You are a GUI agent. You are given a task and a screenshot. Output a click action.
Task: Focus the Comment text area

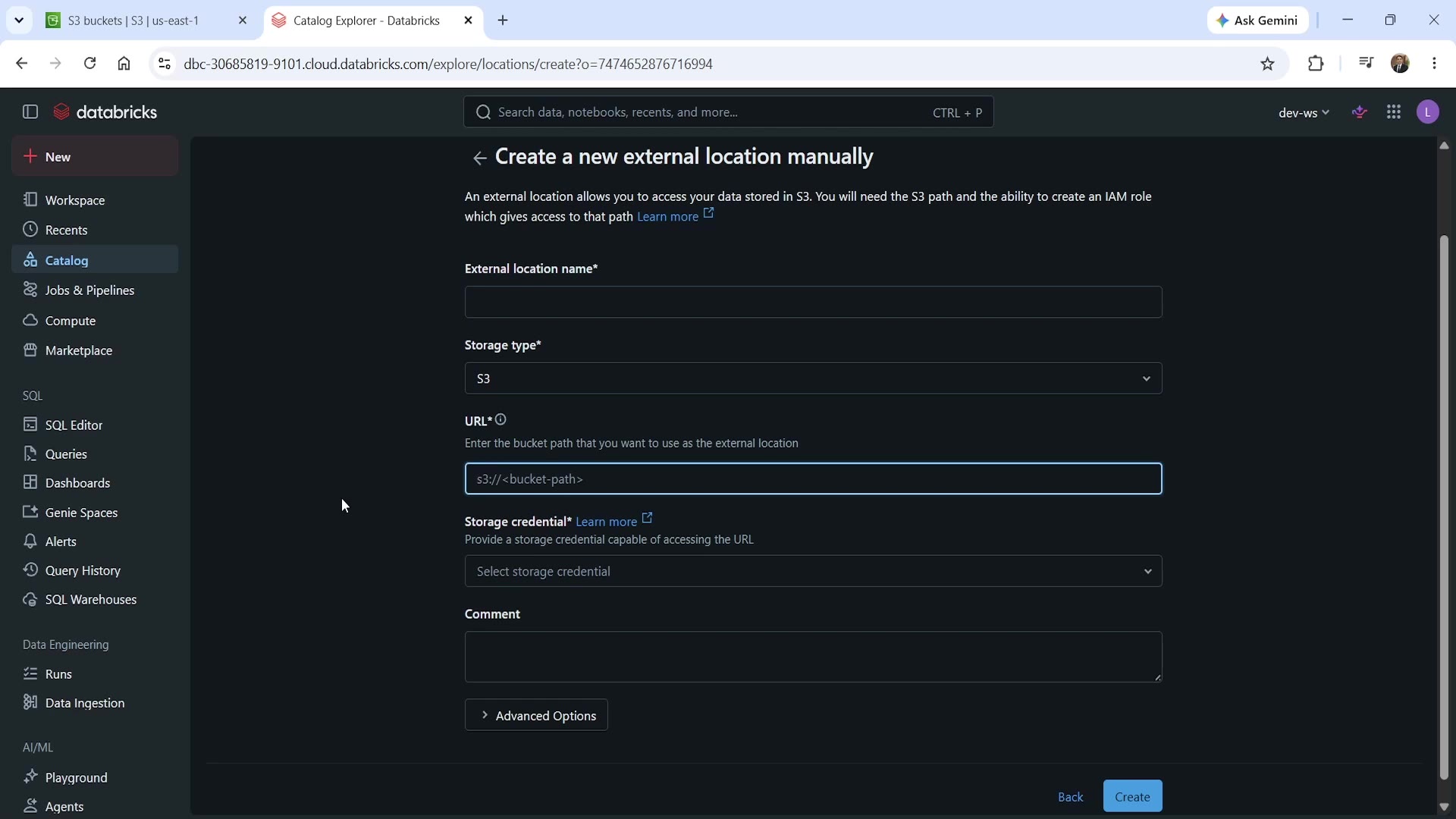pos(813,657)
